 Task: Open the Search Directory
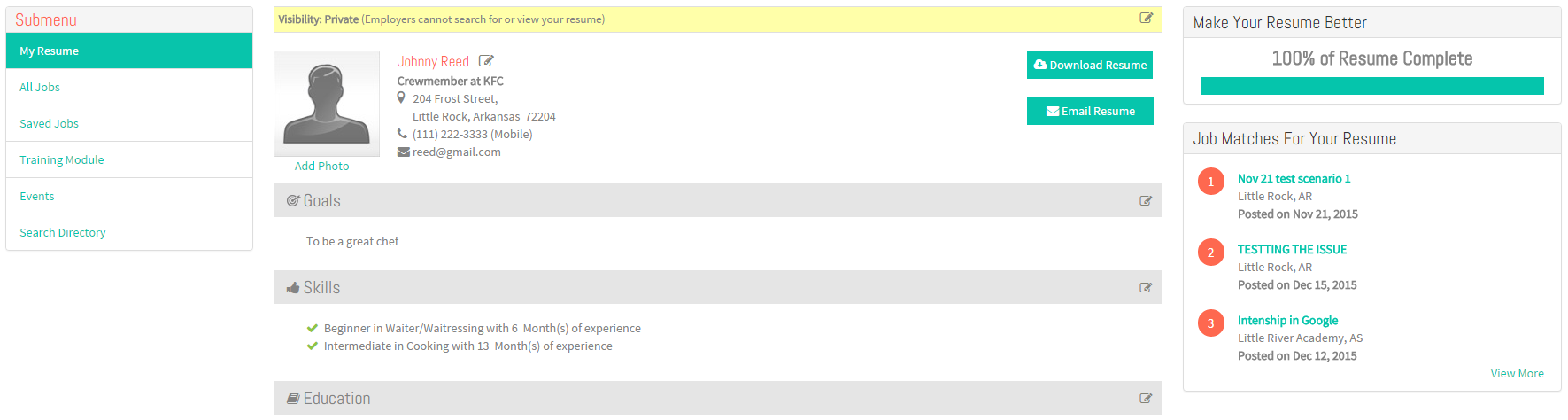(129, 232)
